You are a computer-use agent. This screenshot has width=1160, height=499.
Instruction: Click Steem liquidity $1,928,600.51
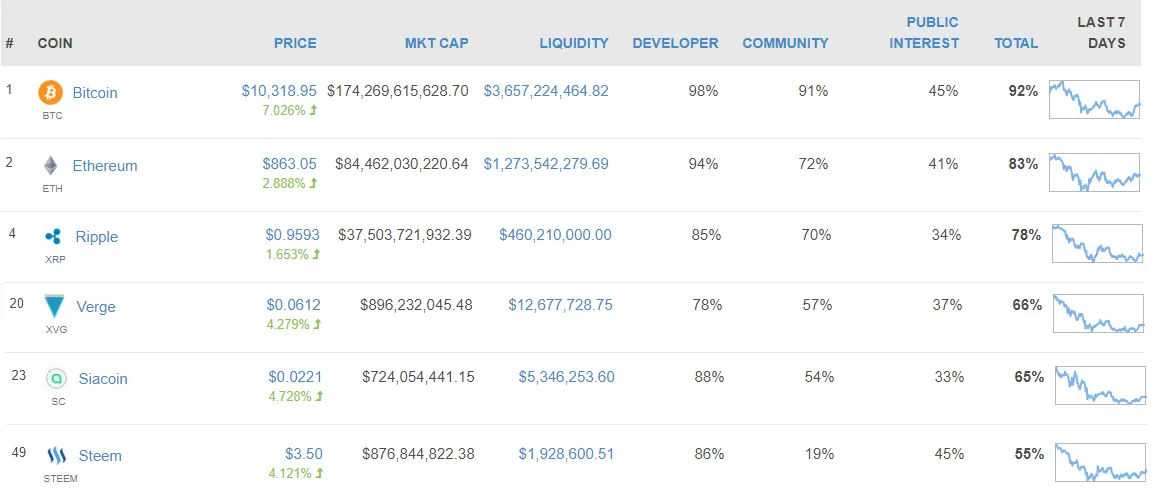point(567,454)
